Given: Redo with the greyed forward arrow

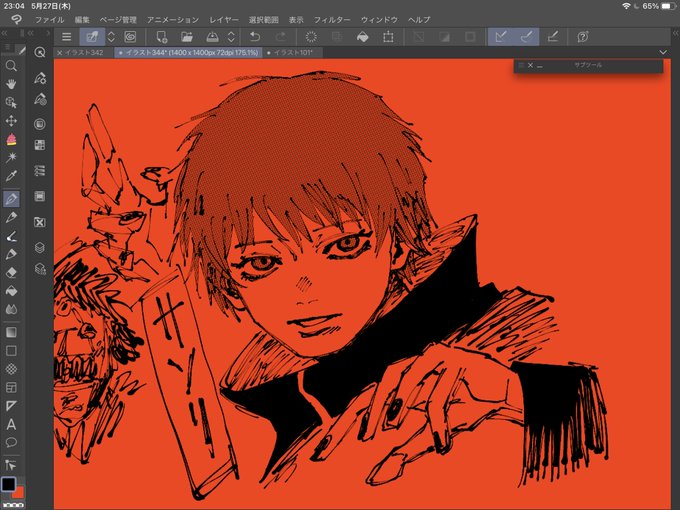Looking at the screenshot, I should (x=281, y=37).
